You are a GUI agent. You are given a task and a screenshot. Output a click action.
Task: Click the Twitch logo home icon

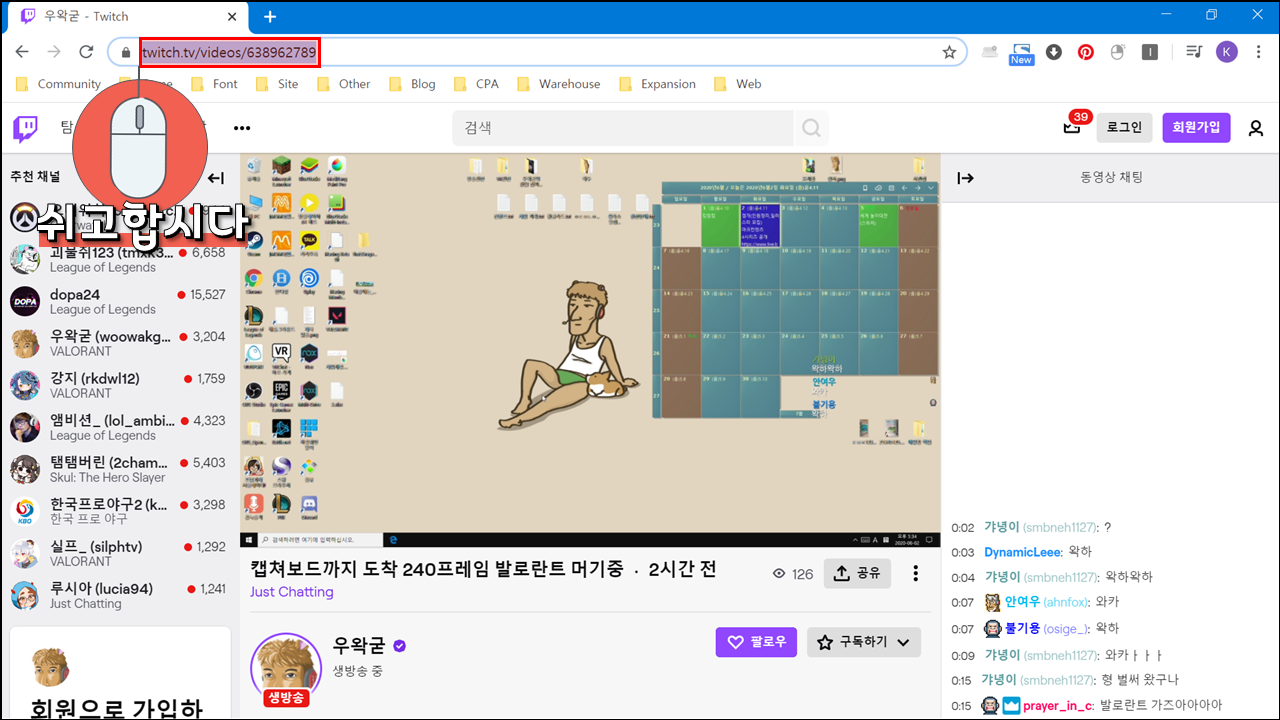[25, 128]
